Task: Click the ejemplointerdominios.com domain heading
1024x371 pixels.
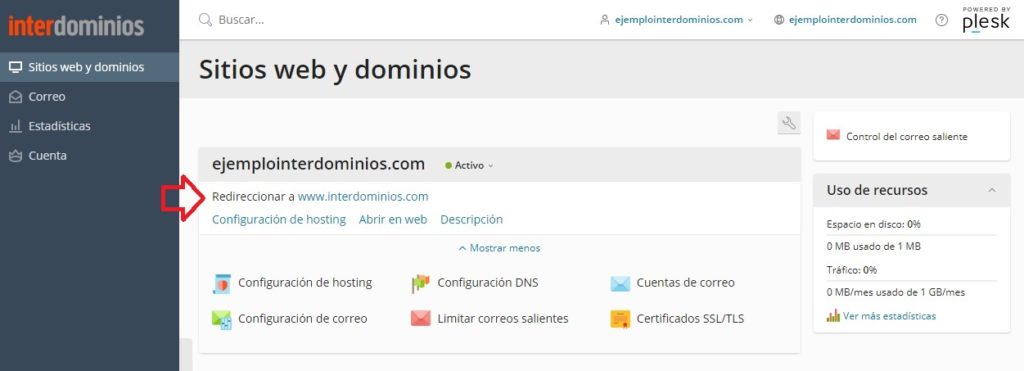Action: point(319,164)
